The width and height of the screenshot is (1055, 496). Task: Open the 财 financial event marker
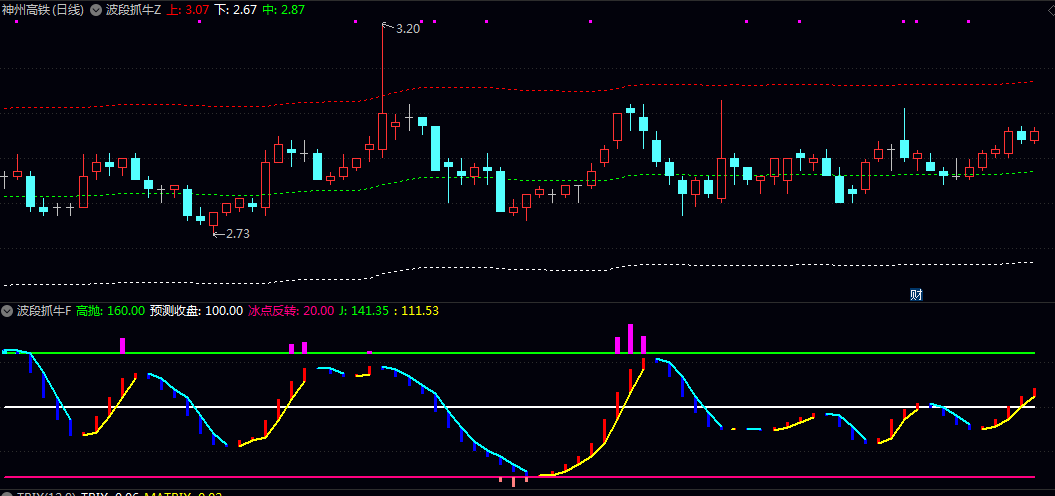tap(915, 294)
